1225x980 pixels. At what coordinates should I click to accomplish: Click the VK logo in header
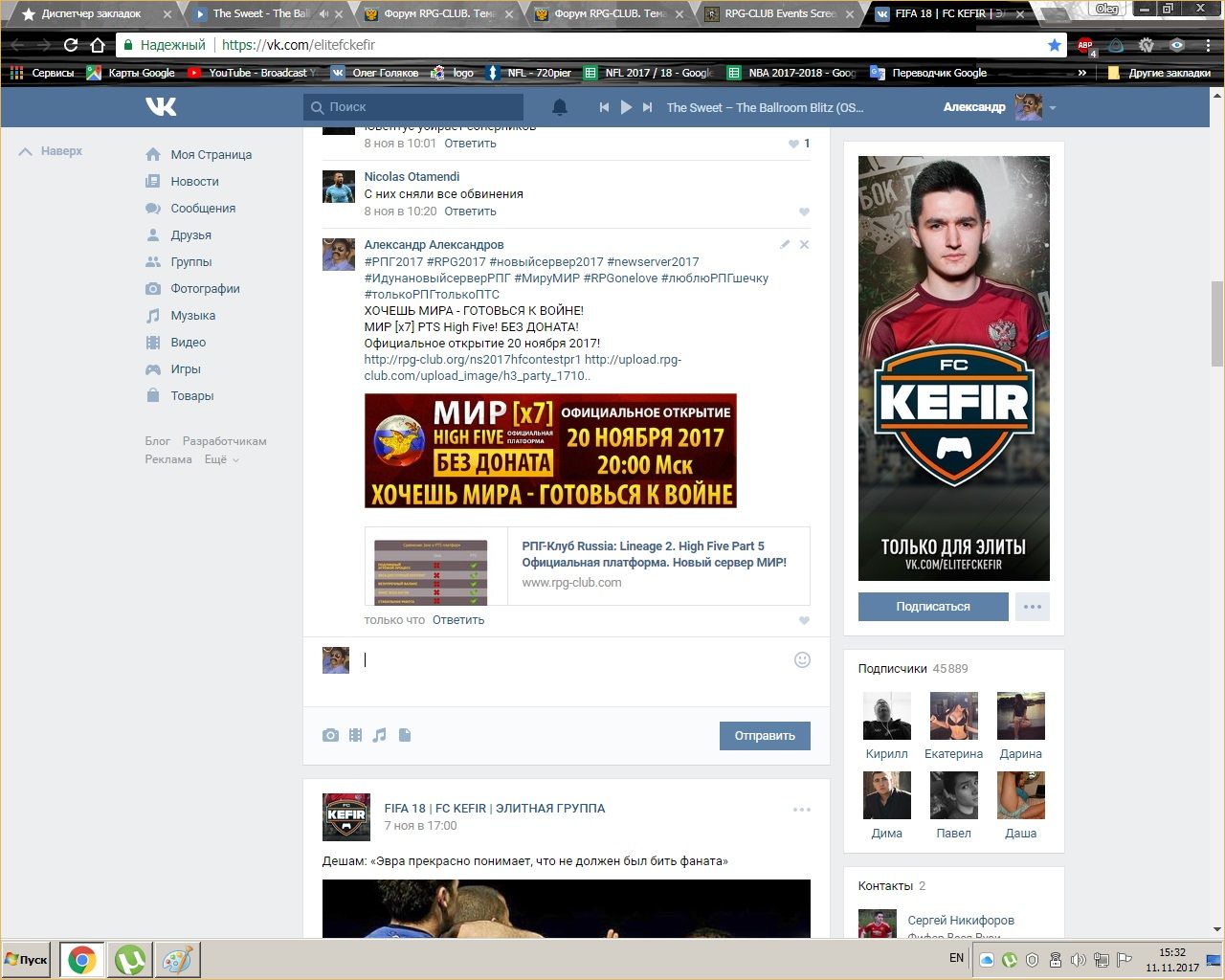161,107
